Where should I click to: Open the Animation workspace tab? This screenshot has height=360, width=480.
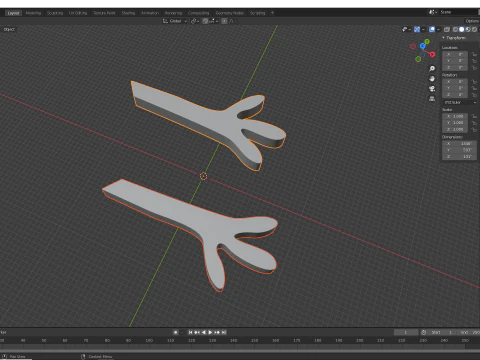point(150,13)
